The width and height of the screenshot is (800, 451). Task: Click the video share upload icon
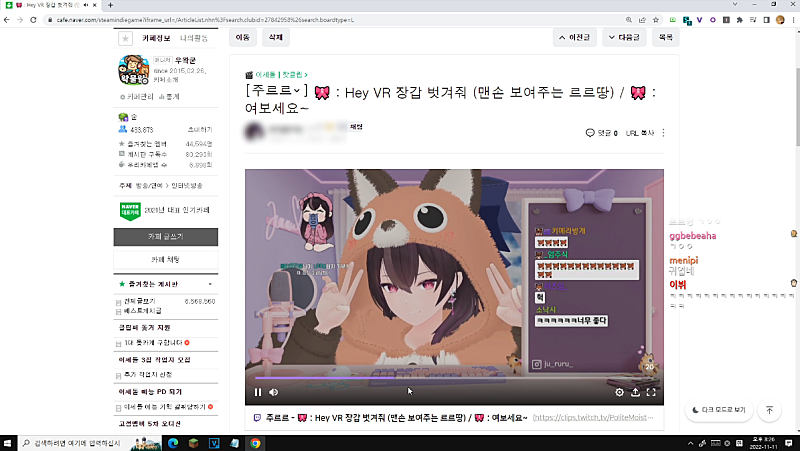click(x=635, y=392)
